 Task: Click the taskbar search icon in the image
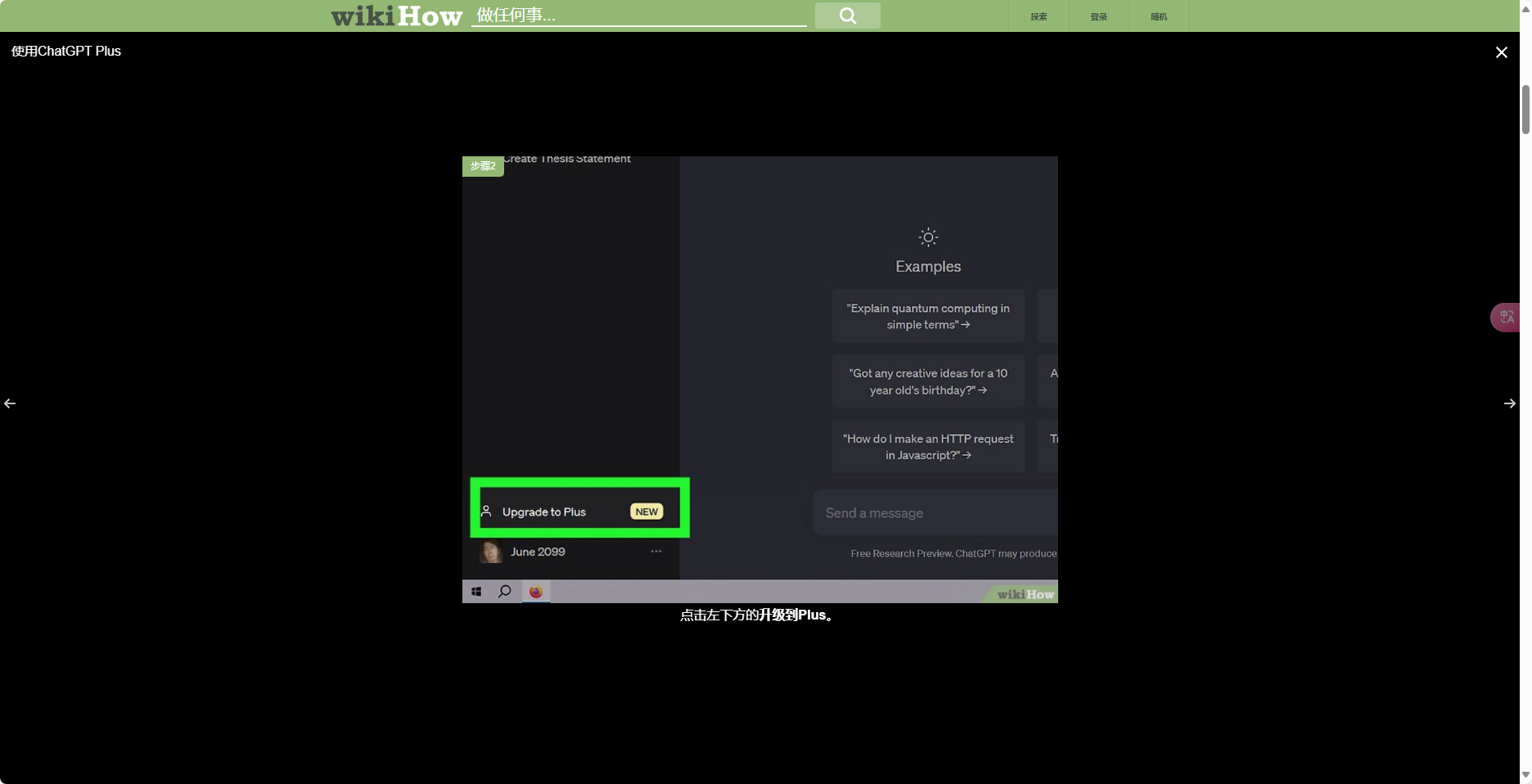pos(505,592)
